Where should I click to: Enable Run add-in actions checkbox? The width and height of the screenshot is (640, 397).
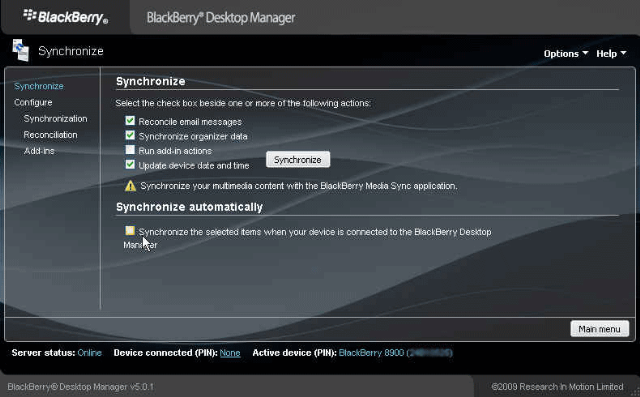tap(130, 150)
